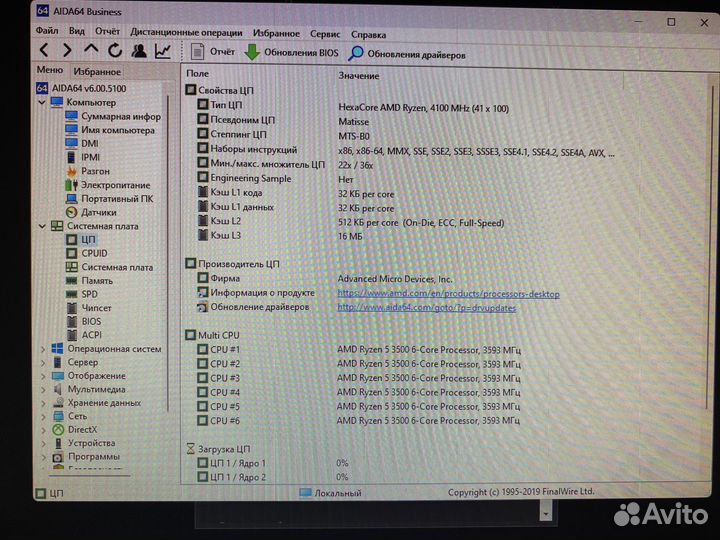Open the graph chart toolbar icon
Screen dimensions: 720x540
click(163, 51)
